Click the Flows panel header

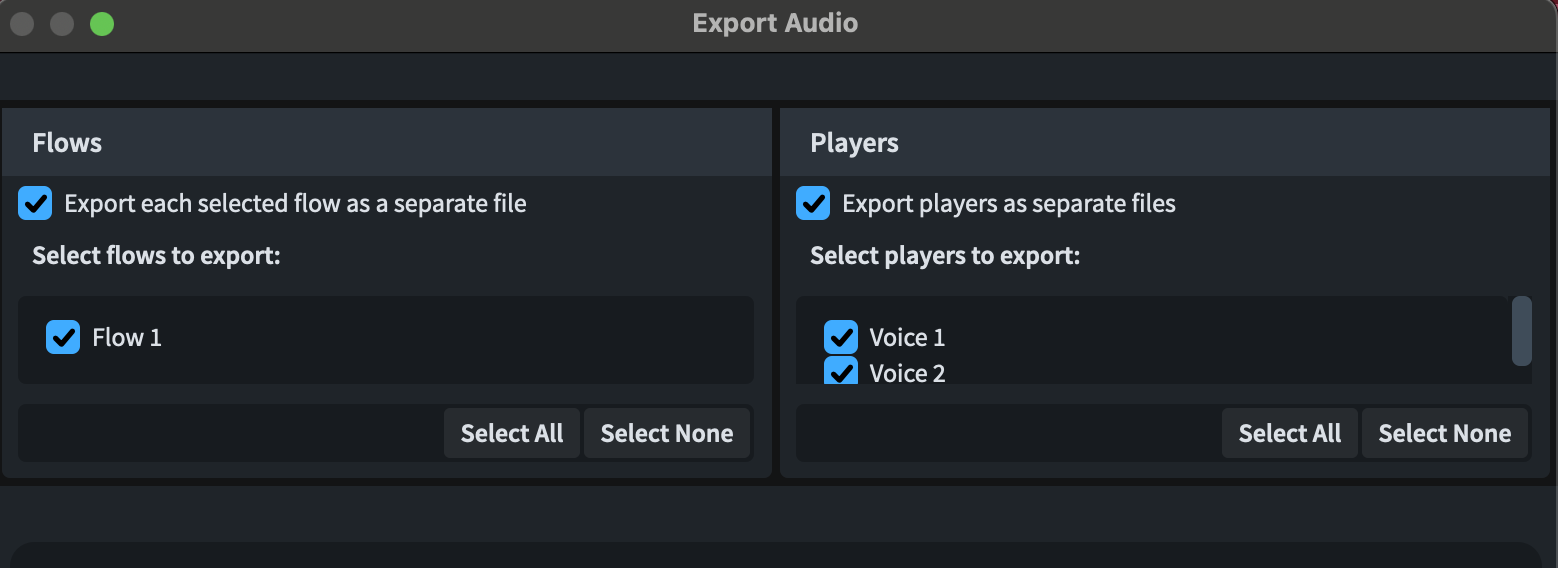pos(387,142)
